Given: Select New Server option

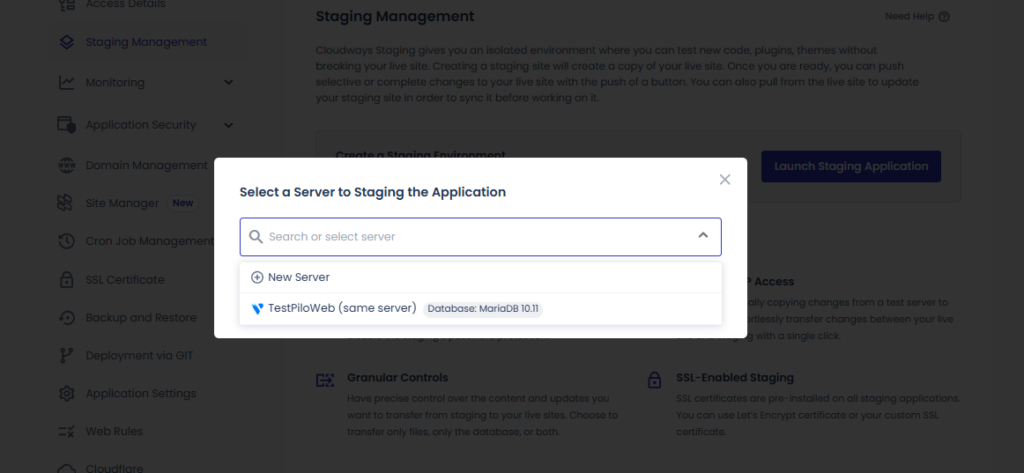Looking at the screenshot, I should click(480, 277).
